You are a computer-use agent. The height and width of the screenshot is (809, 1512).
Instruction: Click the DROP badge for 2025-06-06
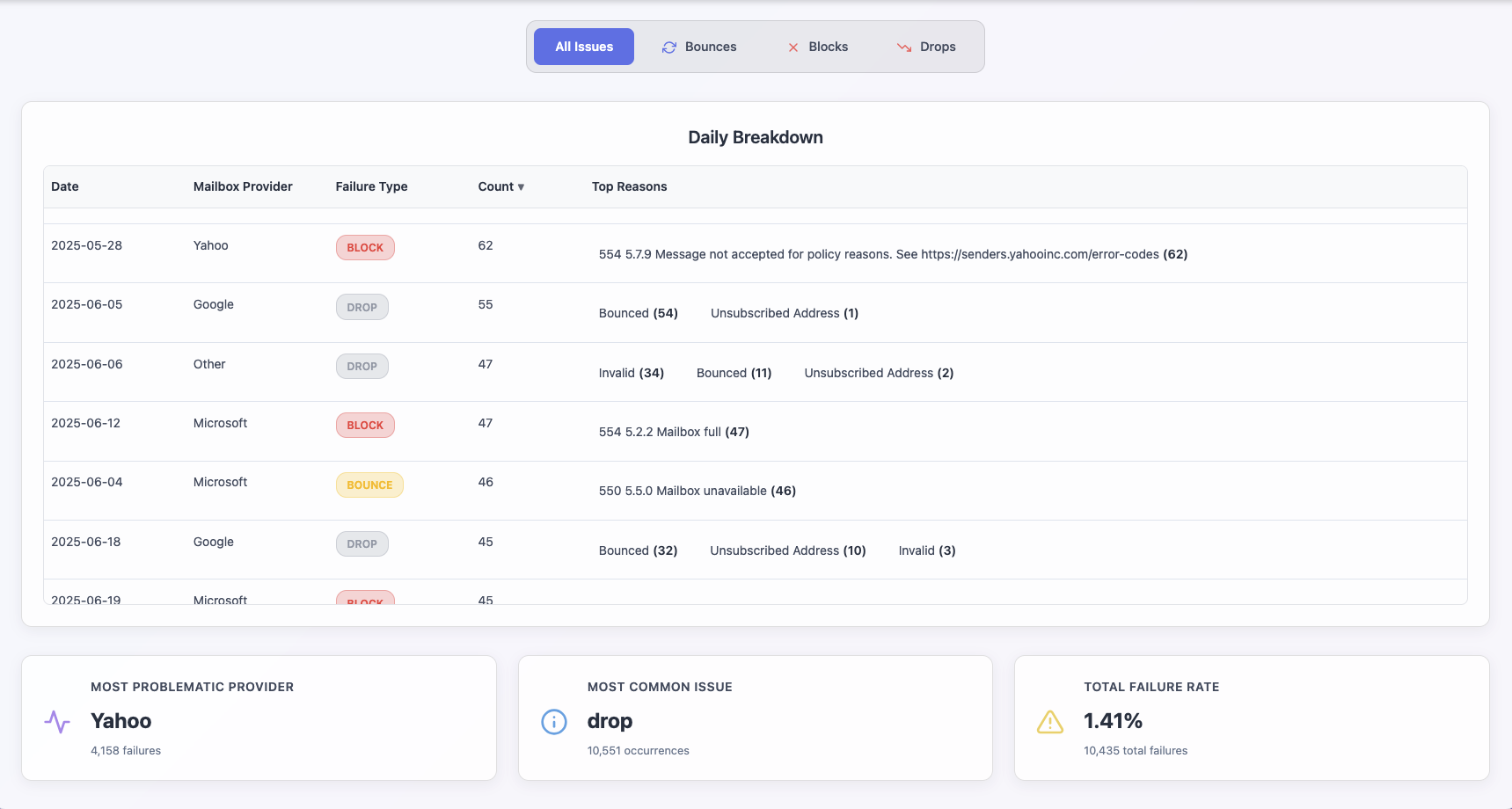pos(362,366)
